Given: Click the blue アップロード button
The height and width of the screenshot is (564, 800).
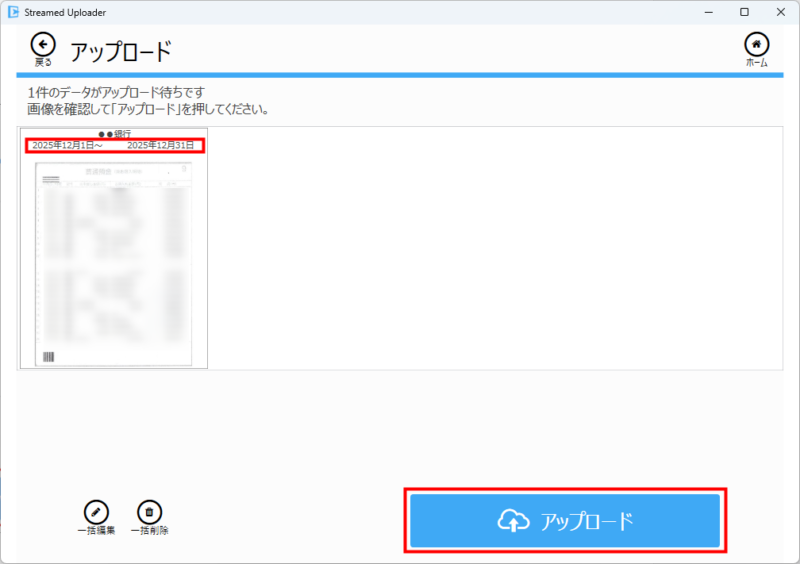Looking at the screenshot, I should 565,520.
